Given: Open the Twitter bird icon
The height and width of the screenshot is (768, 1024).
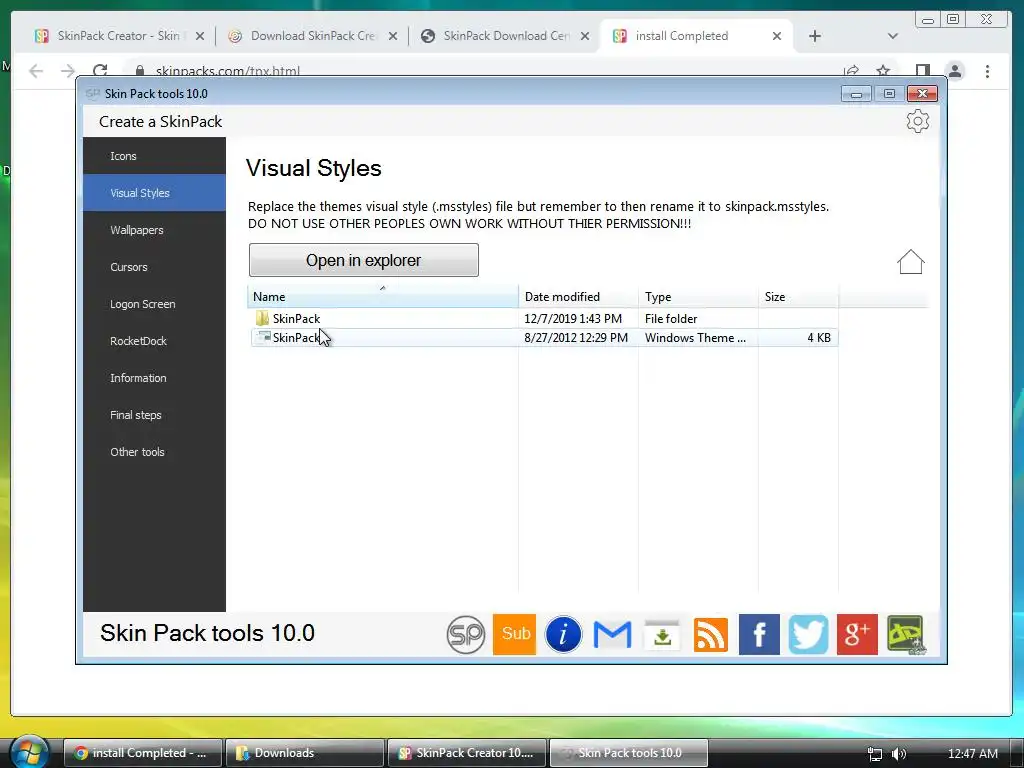Looking at the screenshot, I should pos(808,634).
